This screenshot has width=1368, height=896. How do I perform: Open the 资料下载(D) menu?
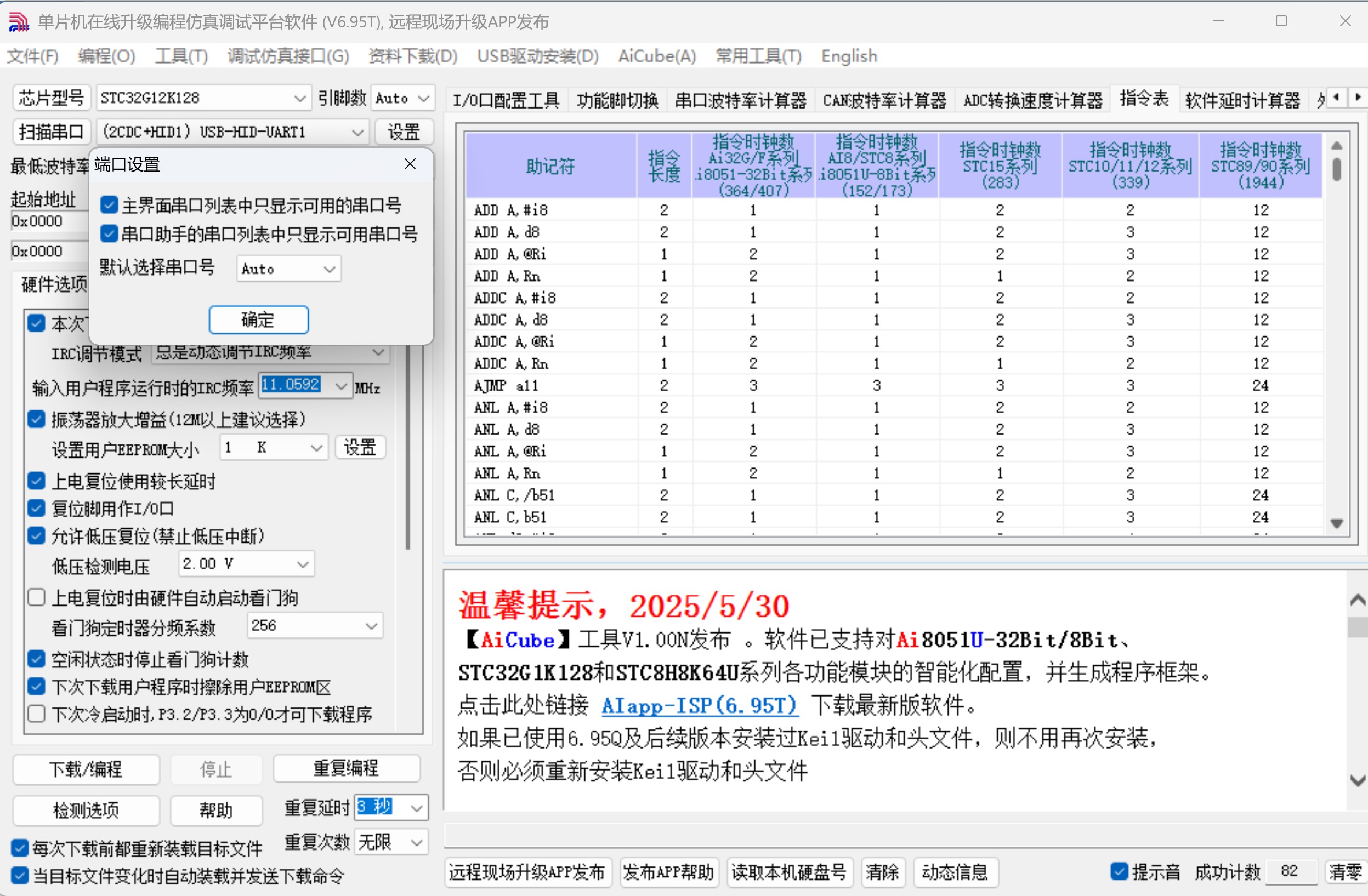pos(413,56)
